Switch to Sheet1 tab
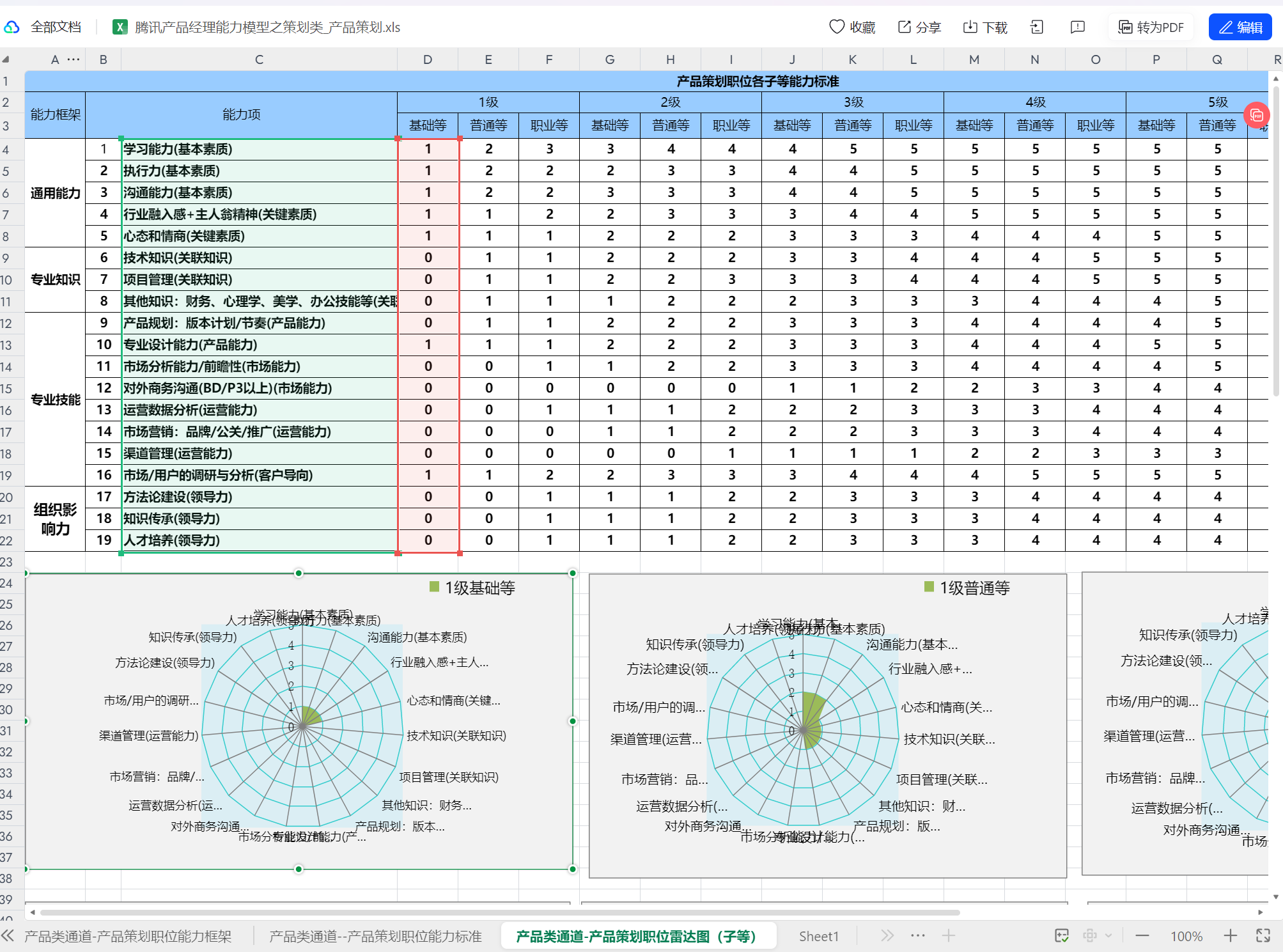This screenshot has height=952, width=1283. click(x=818, y=936)
